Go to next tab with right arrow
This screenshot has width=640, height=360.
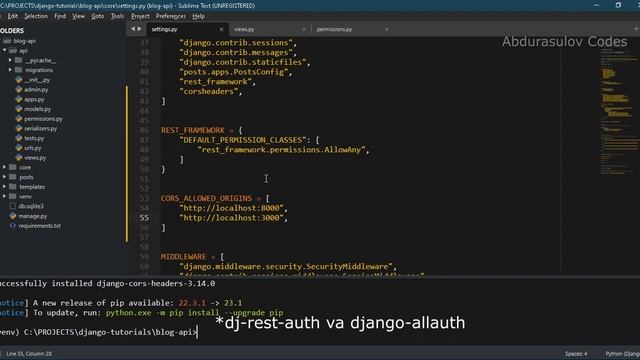140,29
